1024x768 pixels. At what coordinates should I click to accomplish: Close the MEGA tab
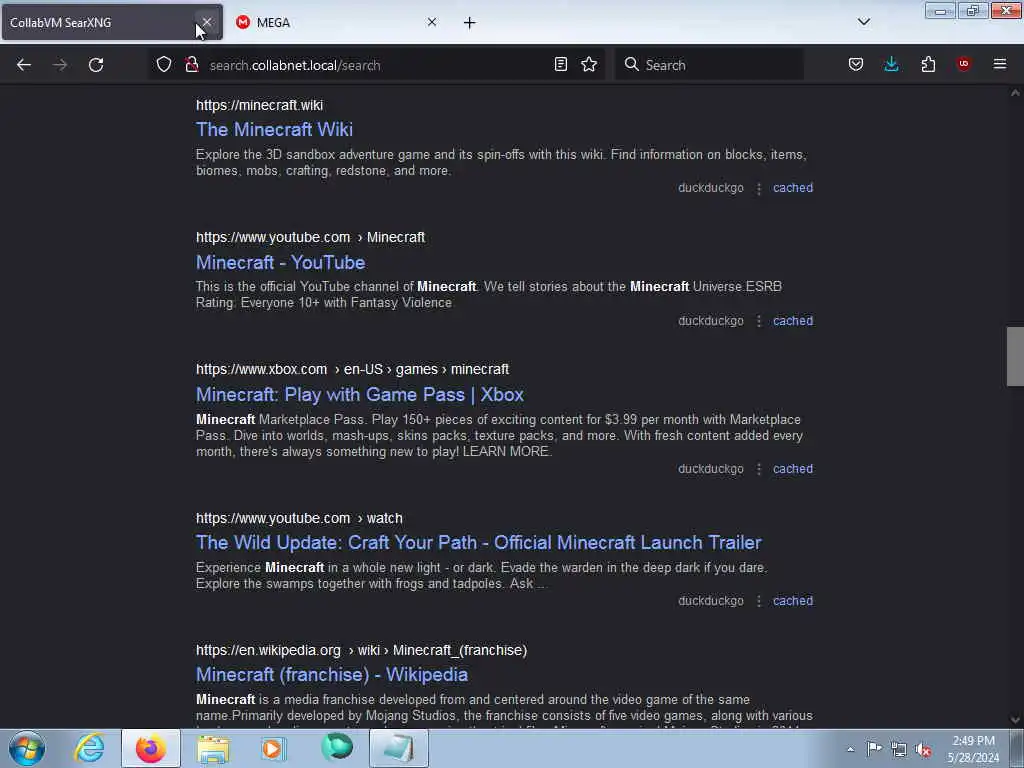click(x=432, y=22)
